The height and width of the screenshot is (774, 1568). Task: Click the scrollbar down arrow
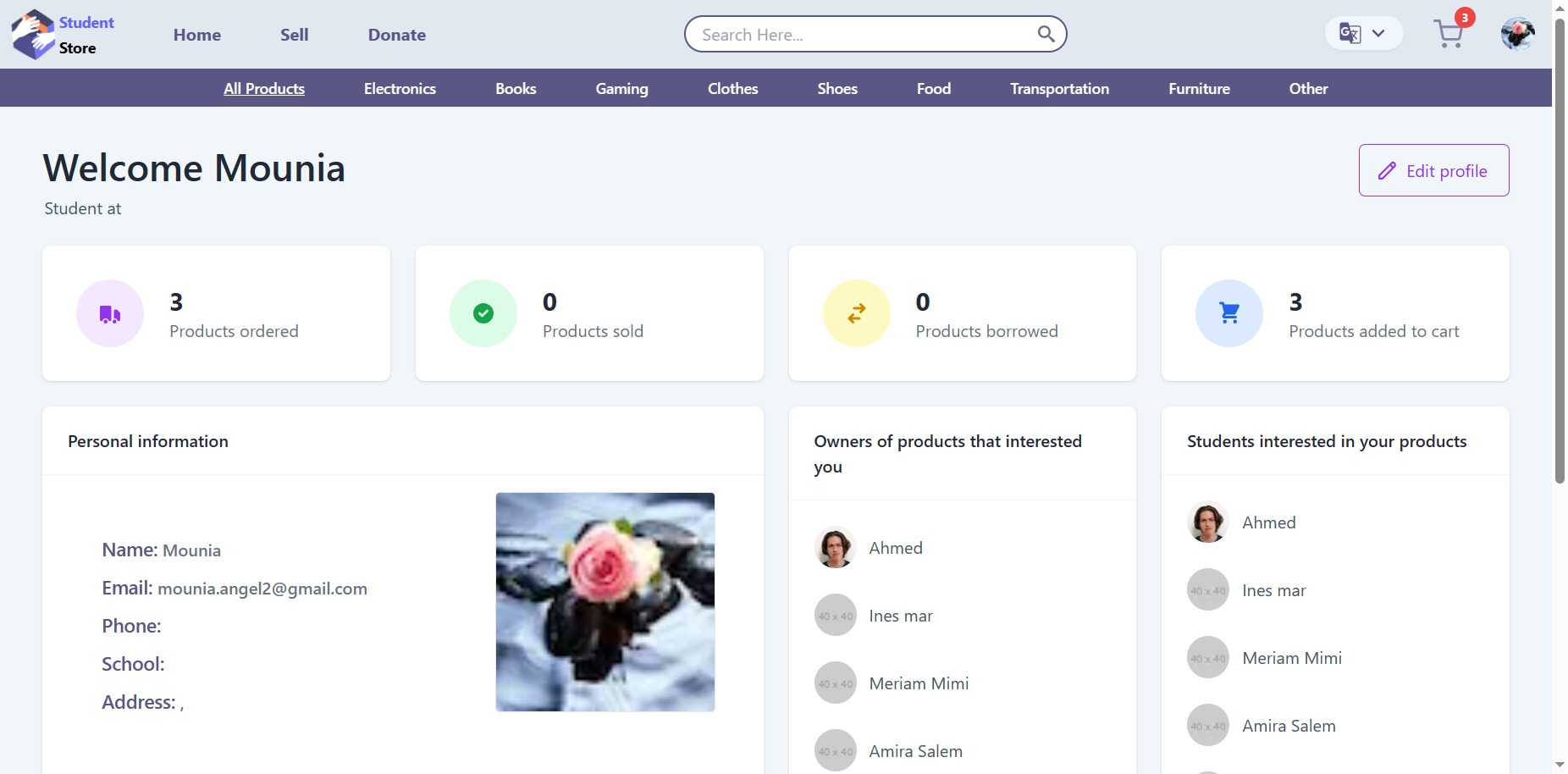click(1560, 766)
